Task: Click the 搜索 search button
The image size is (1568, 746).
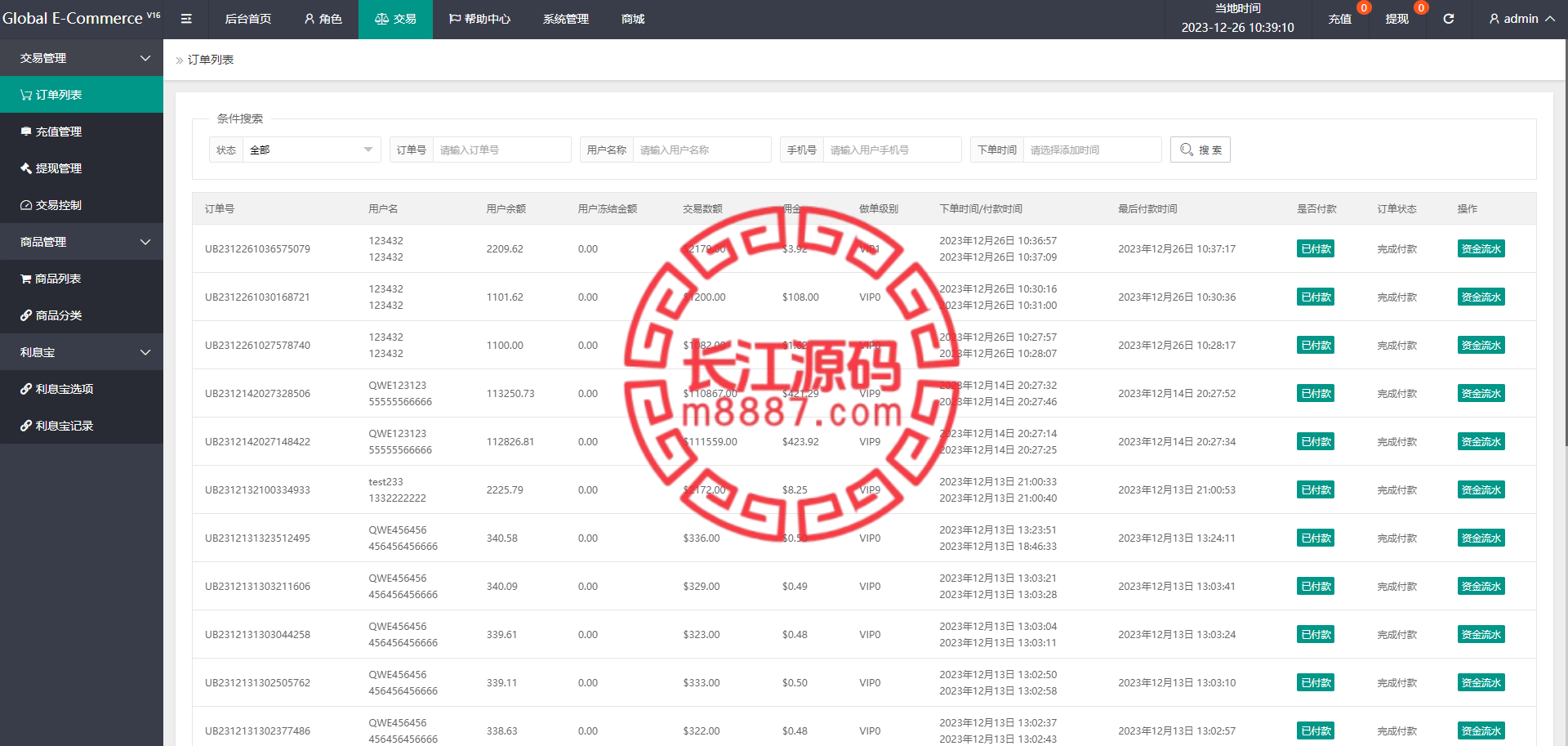Action: [1200, 150]
